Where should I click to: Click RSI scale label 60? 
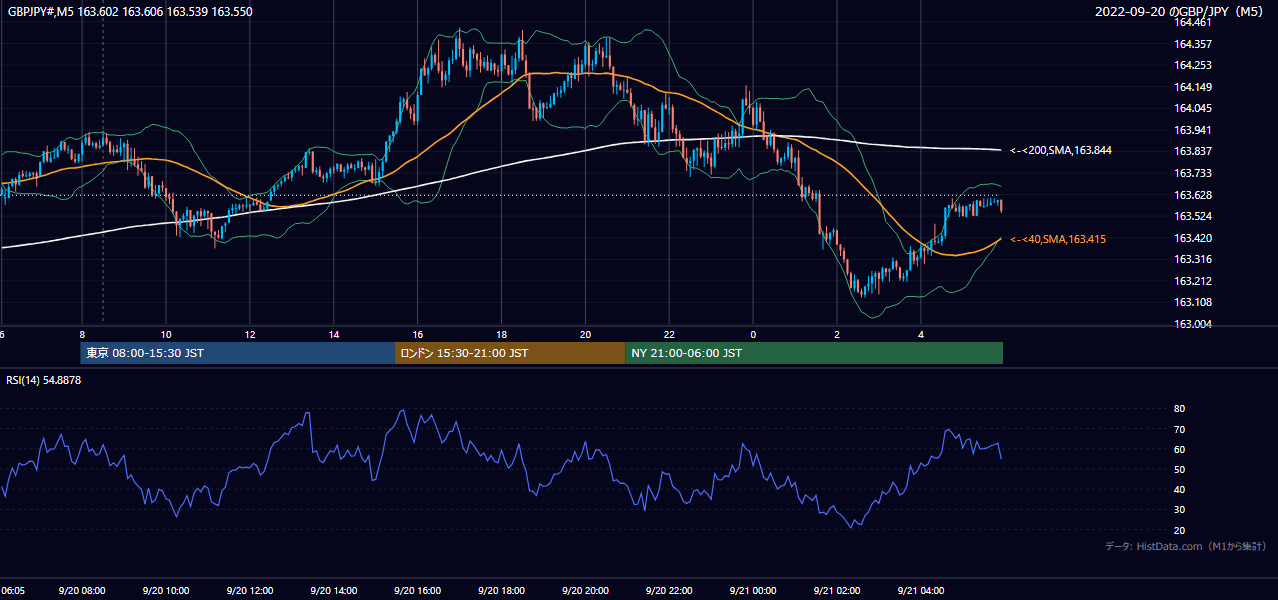1180,449
